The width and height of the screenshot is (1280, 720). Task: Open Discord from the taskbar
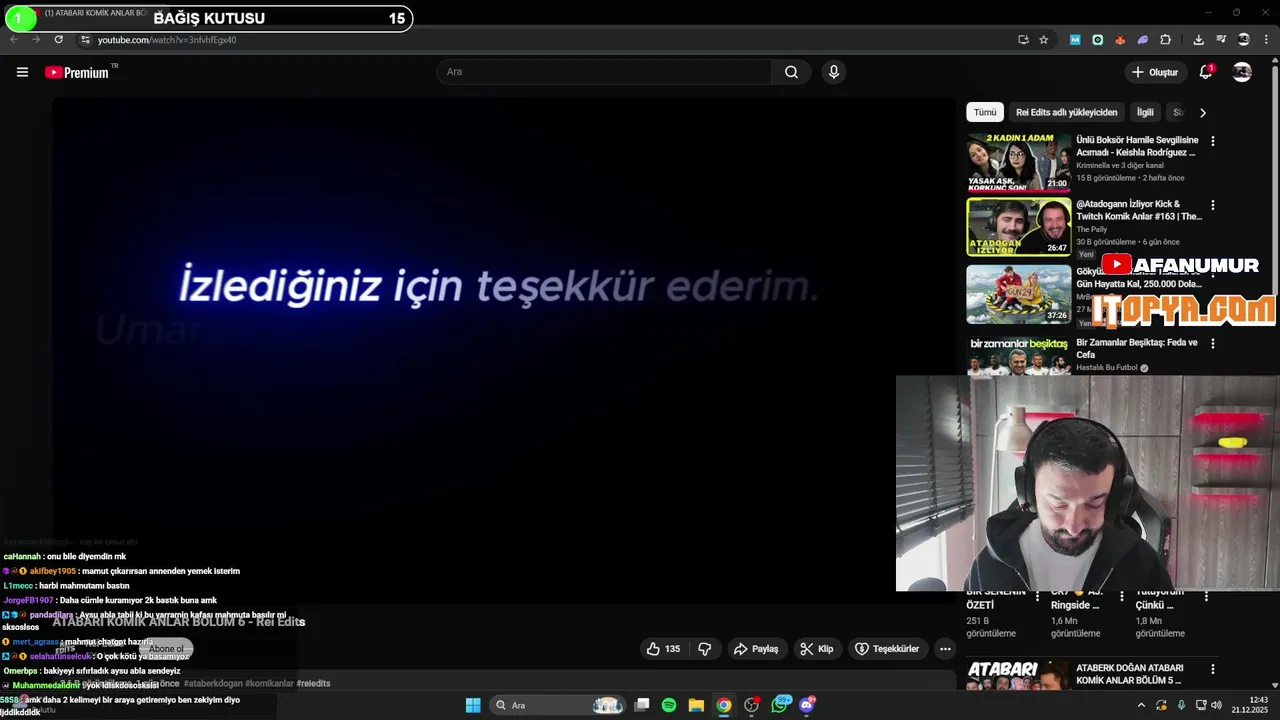tap(807, 705)
